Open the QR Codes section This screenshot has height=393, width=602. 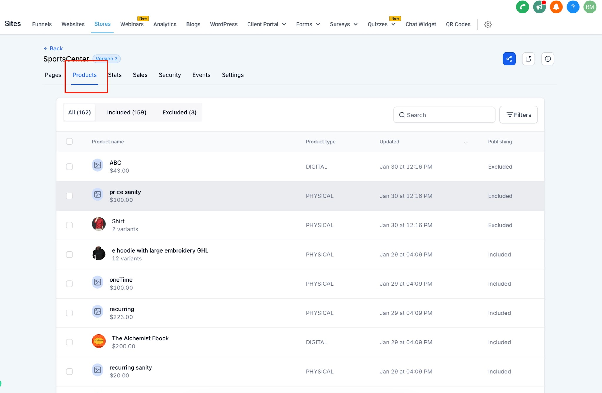point(458,24)
